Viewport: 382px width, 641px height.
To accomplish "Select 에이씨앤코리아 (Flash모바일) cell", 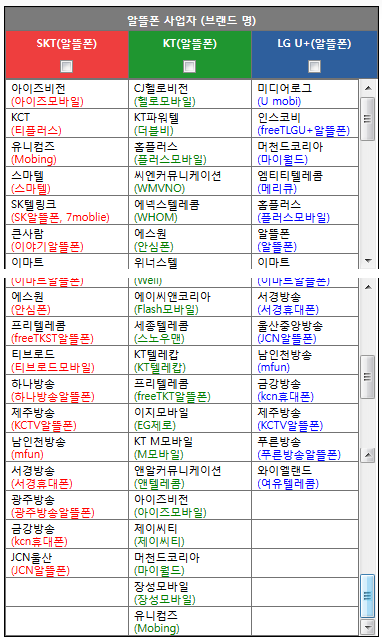I will 190,302.
